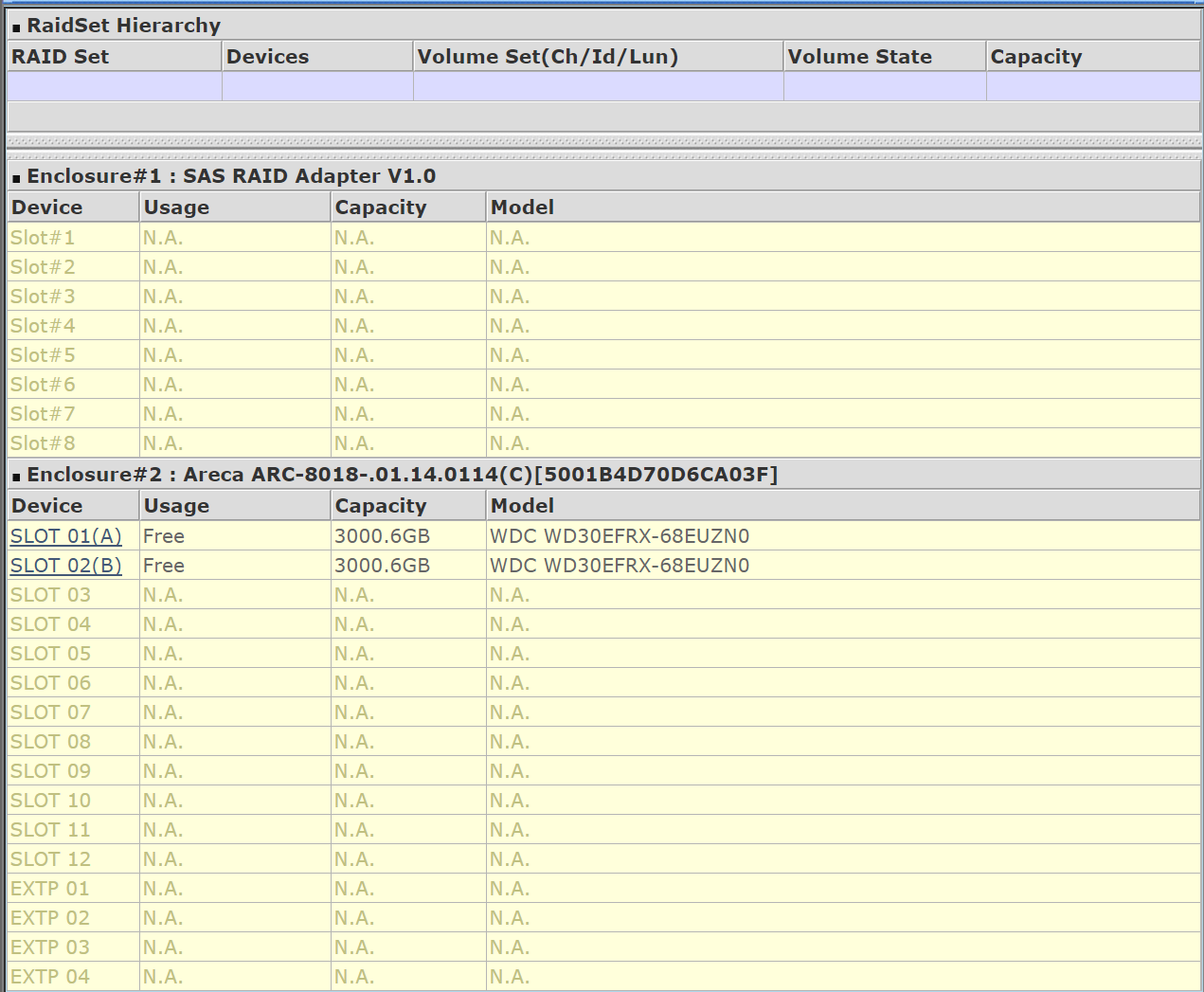Viewport: 1204px width, 992px height.
Task: Click the Enclosure#1 SAS RAID Adapter heading
Action: click(x=231, y=176)
